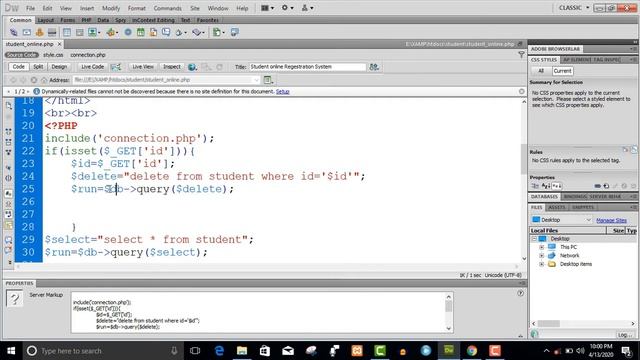Image resolution: width=640 pixels, height=360 pixels.
Task: Click the Named Anchor insert icon
Action: pyautogui.click(x=39, y=32)
